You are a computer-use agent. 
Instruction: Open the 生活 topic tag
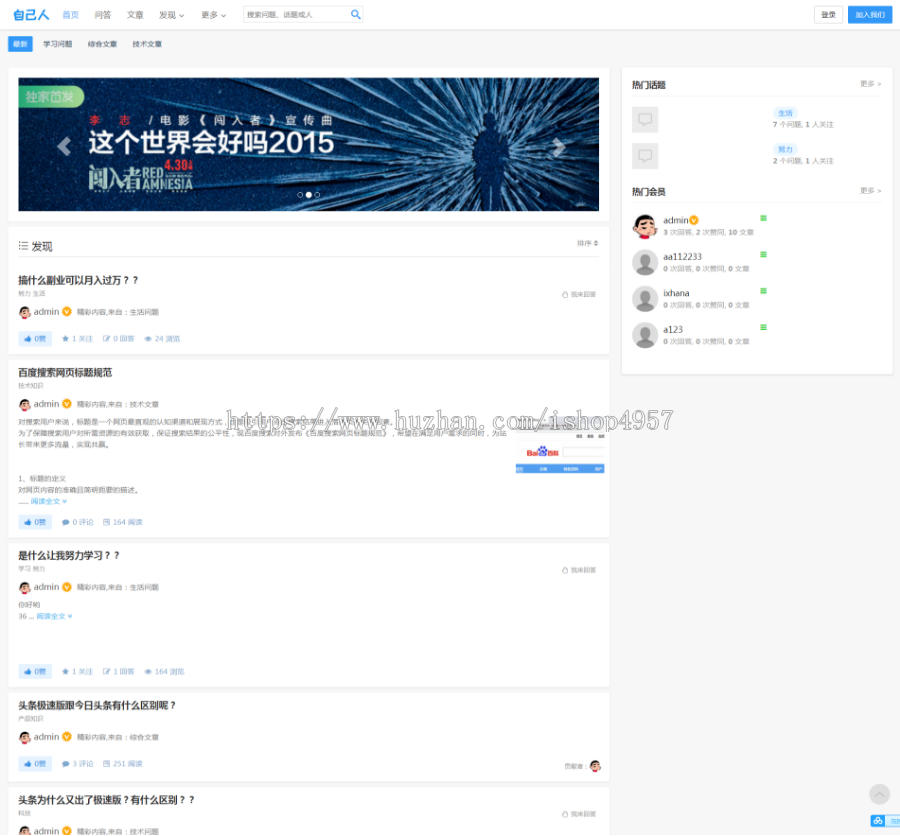coord(785,113)
